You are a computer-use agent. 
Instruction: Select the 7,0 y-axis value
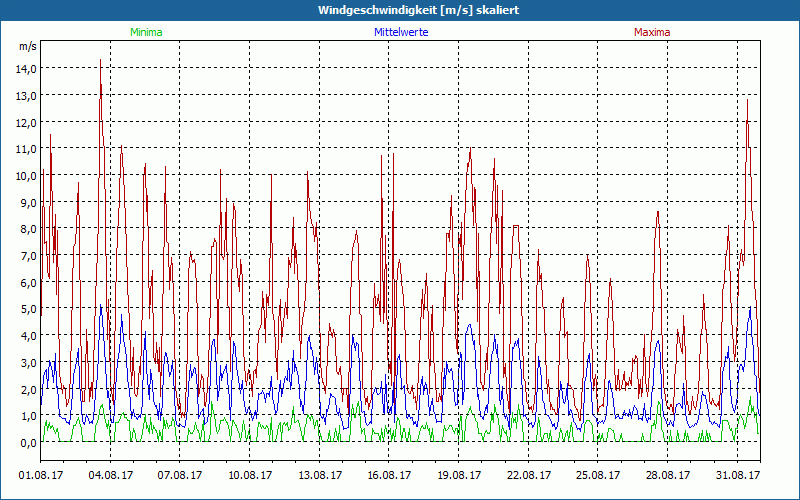click(x=28, y=256)
